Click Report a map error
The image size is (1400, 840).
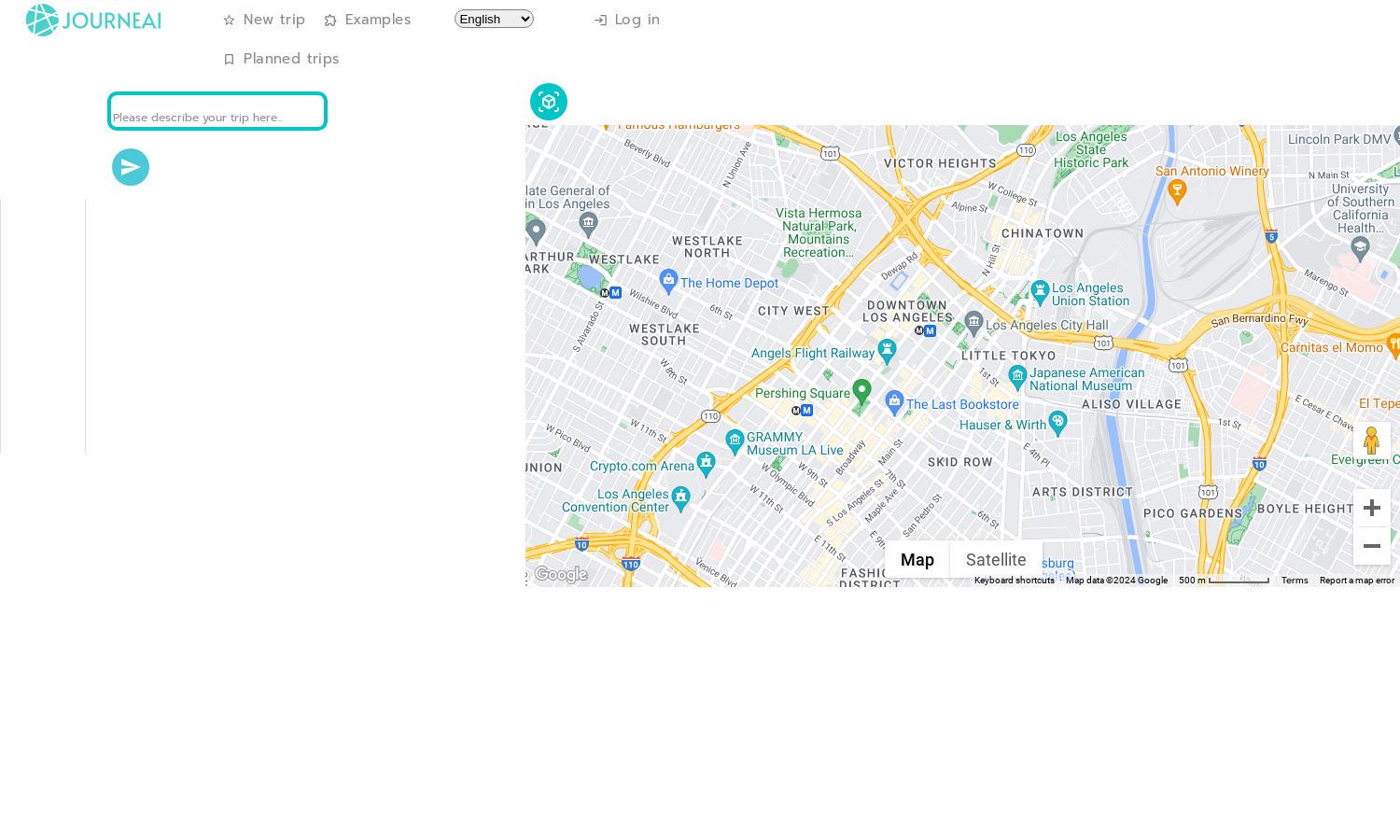[1357, 581]
